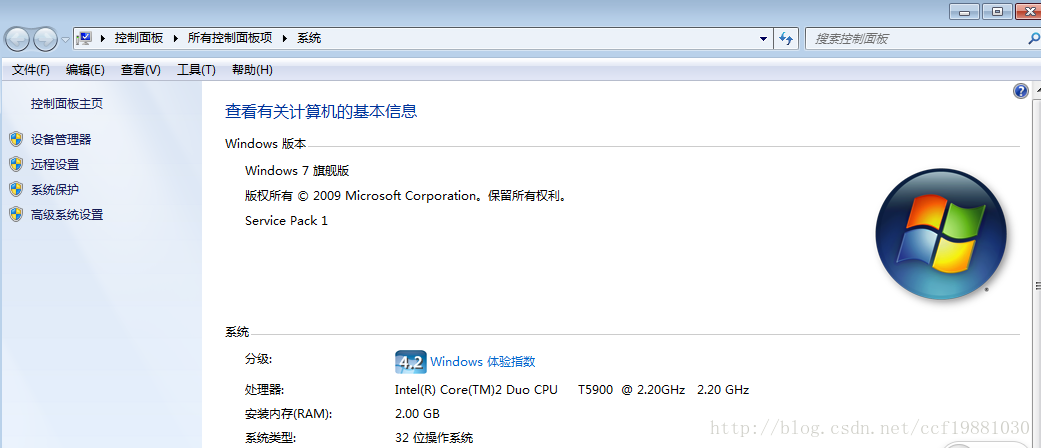Open 系统保护 link
This screenshot has width=1041, height=448.
click(55, 190)
